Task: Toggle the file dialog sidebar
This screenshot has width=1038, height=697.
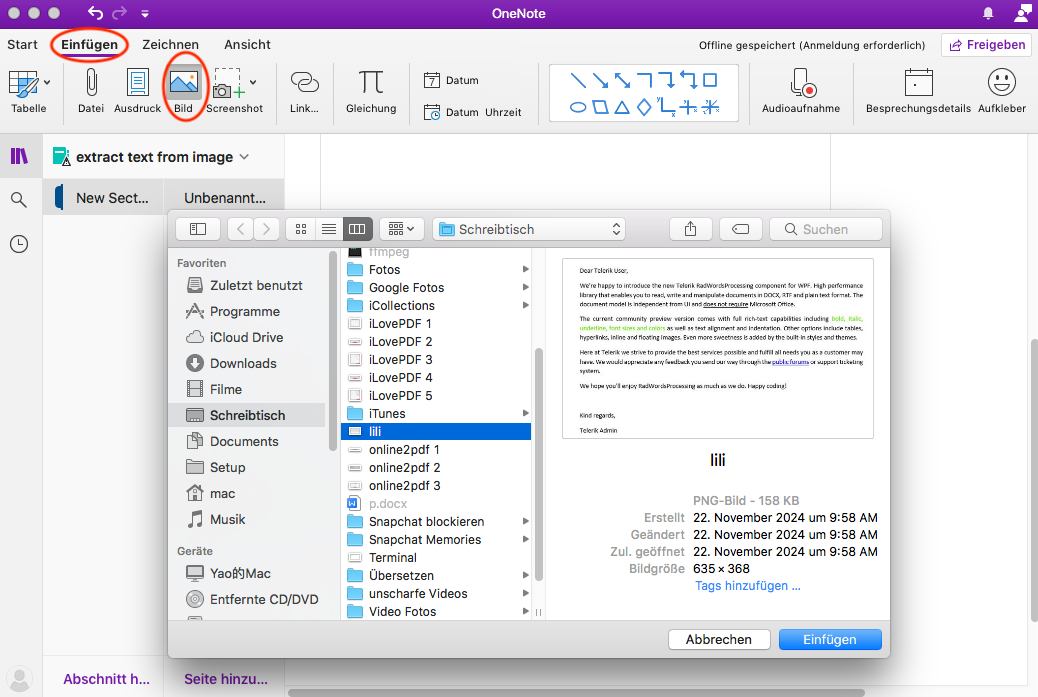Action: tap(198, 229)
